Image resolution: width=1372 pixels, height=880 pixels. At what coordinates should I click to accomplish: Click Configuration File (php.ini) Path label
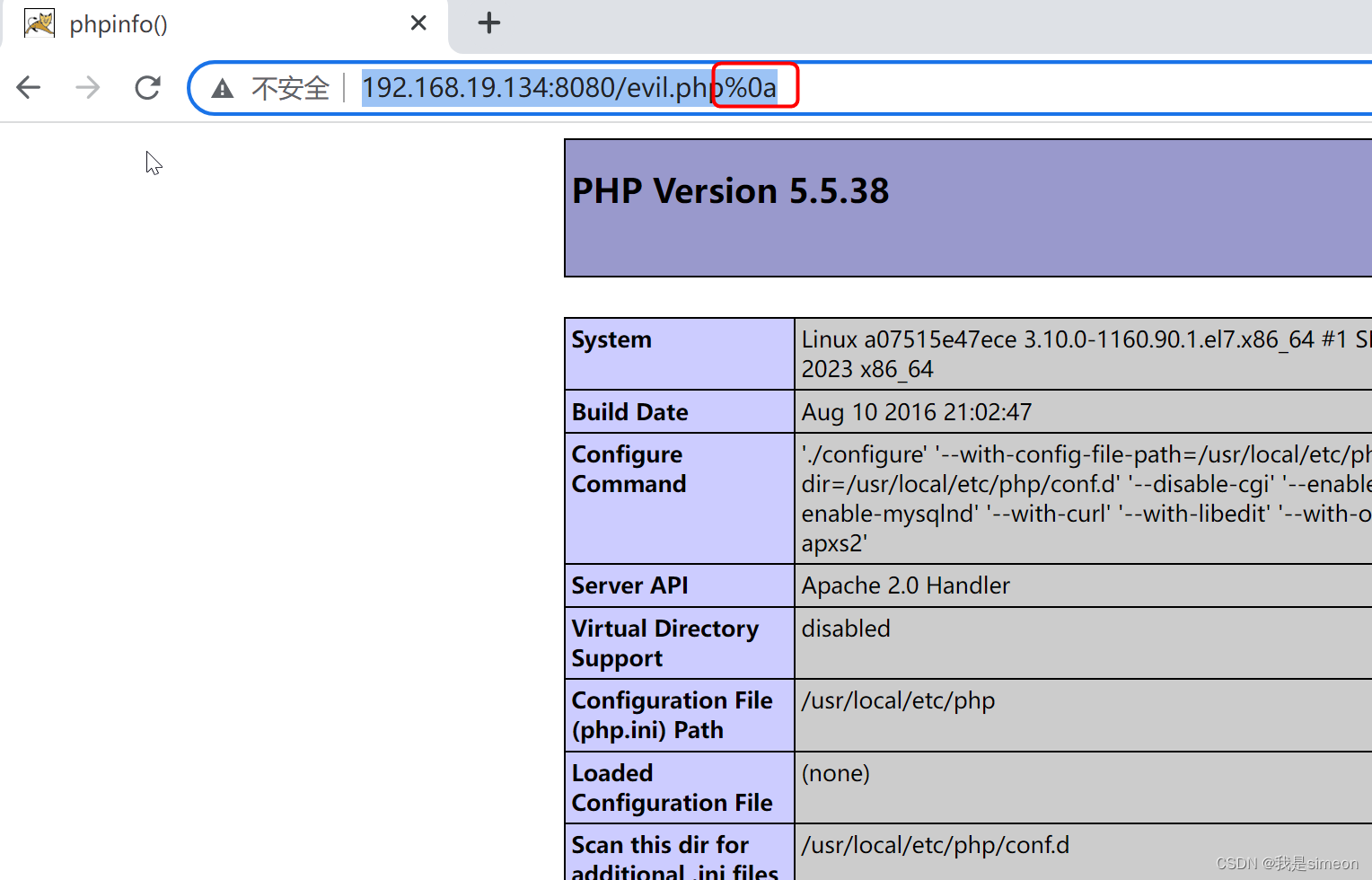672,715
